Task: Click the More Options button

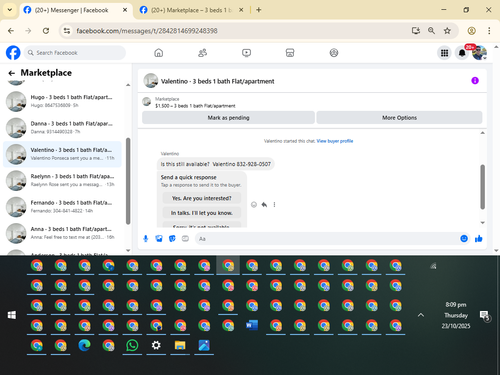Action: coord(399,117)
